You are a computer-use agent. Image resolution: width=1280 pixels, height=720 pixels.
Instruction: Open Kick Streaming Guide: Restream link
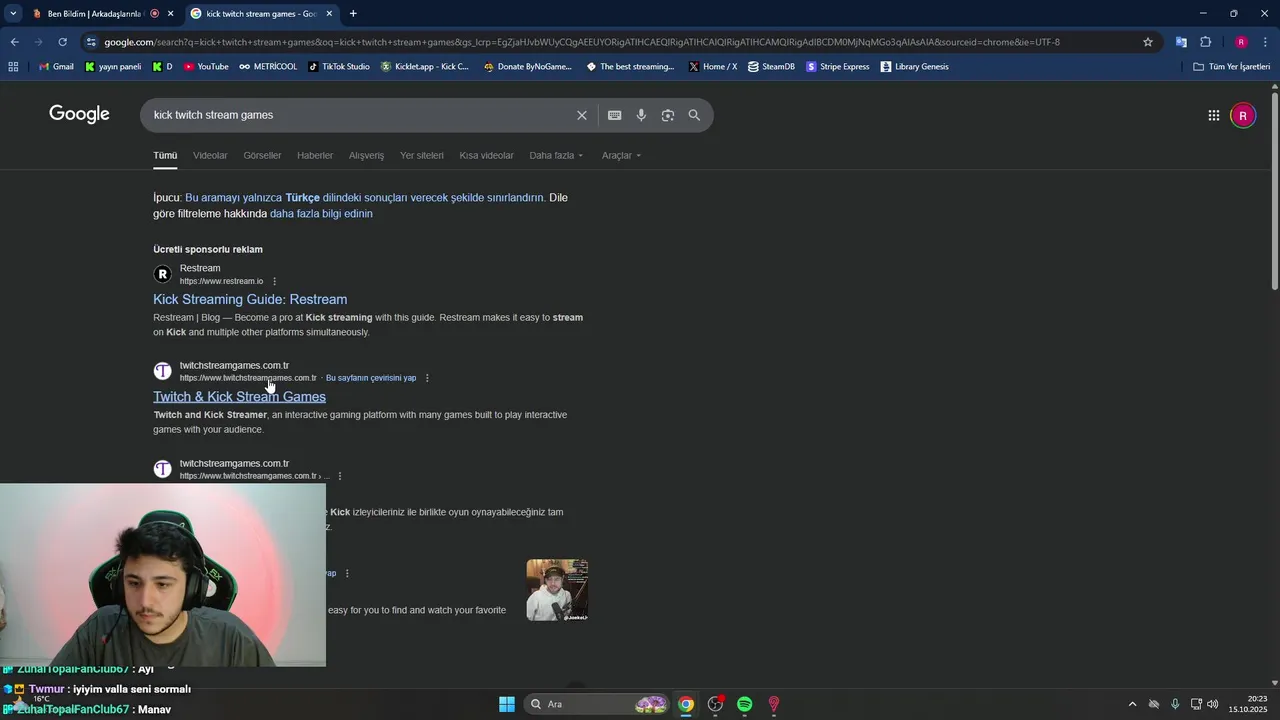tap(250, 299)
